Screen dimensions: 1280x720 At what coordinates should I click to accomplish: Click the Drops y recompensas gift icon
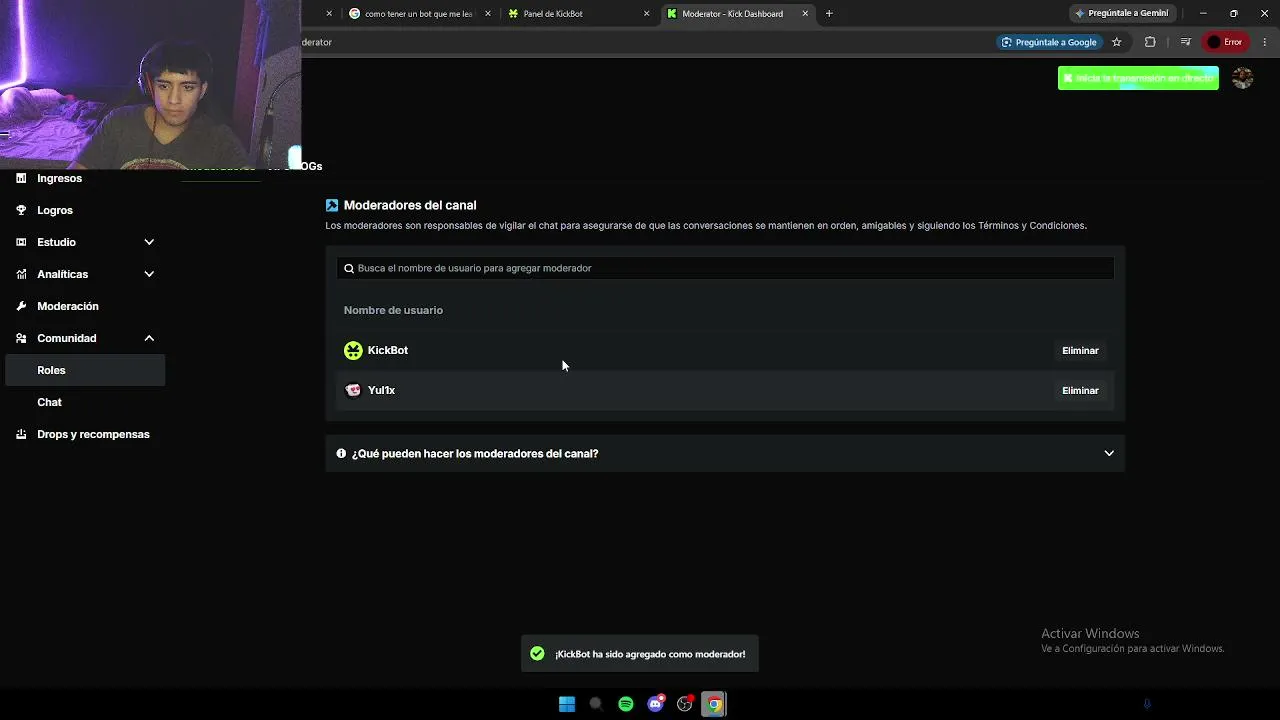[21, 434]
